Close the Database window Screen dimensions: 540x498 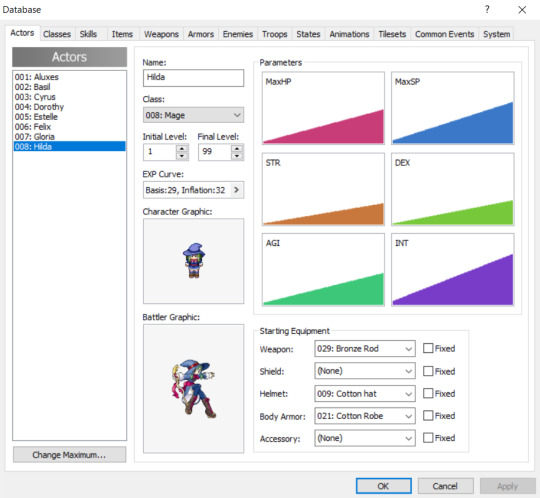(522, 10)
